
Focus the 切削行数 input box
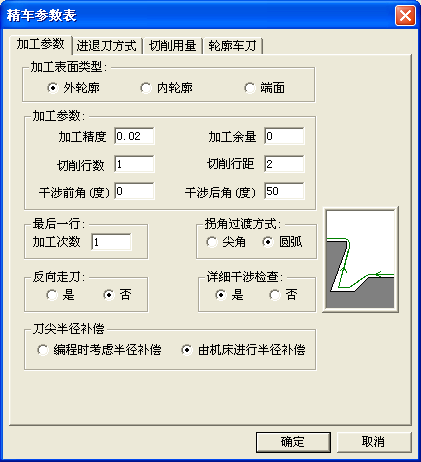tap(134, 164)
